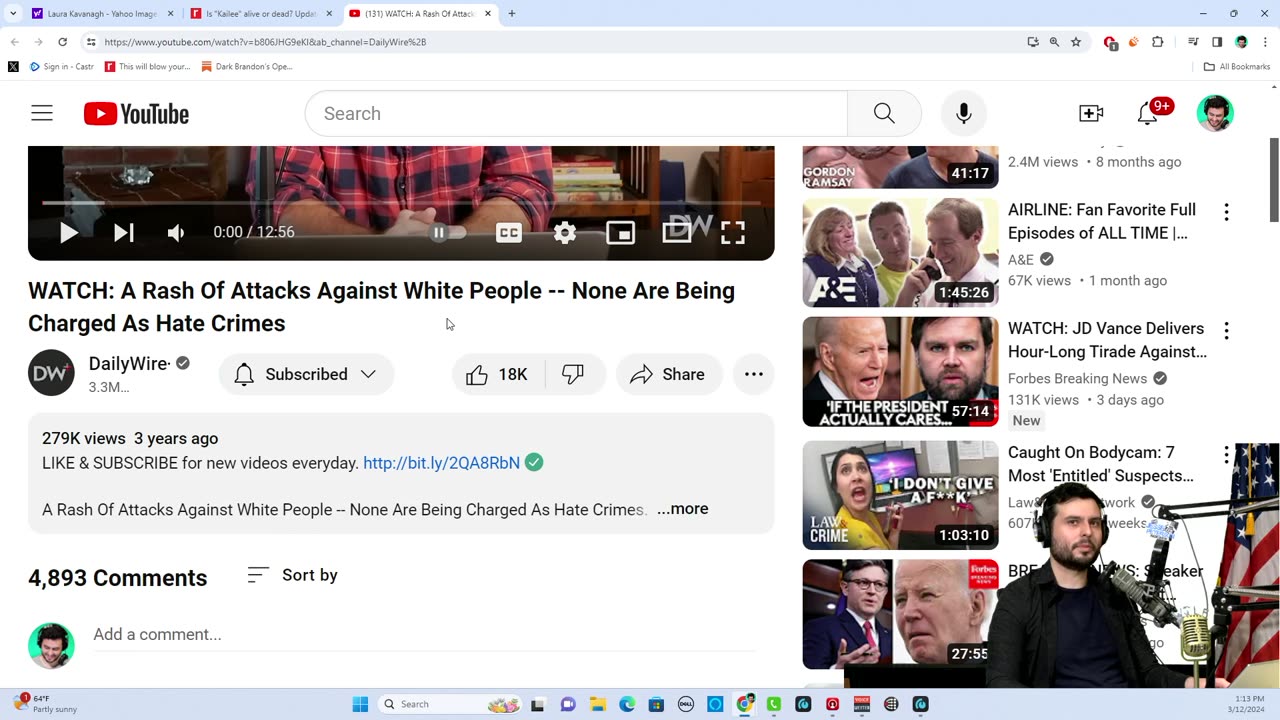The height and width of the screenshot is (720, 1280).
Task: Open the JD Vance tirade video thumbnail
Action: (x=900, y=372)
